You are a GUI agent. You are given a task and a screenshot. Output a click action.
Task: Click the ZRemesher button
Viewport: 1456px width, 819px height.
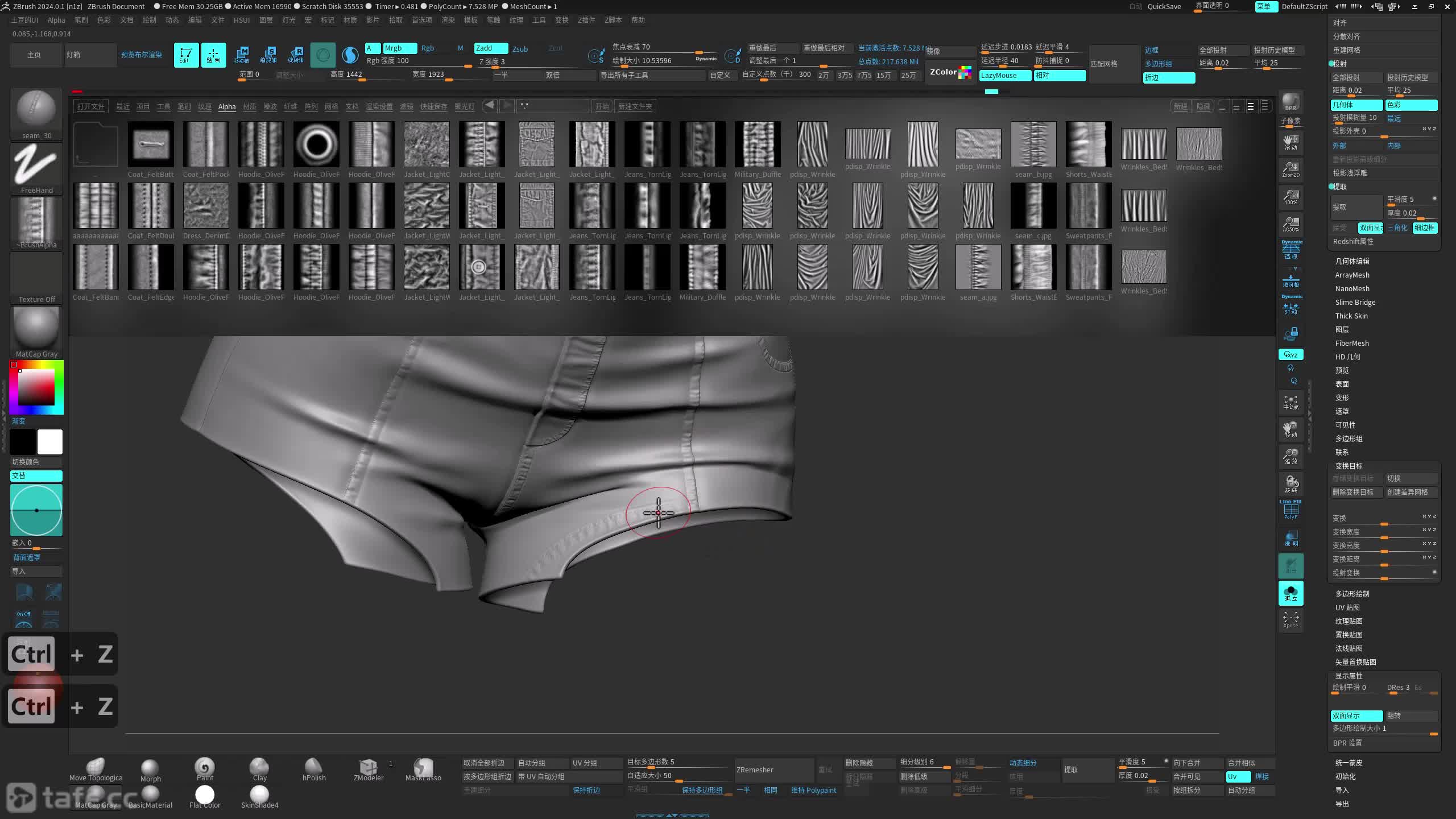click(x=775, y=770)
